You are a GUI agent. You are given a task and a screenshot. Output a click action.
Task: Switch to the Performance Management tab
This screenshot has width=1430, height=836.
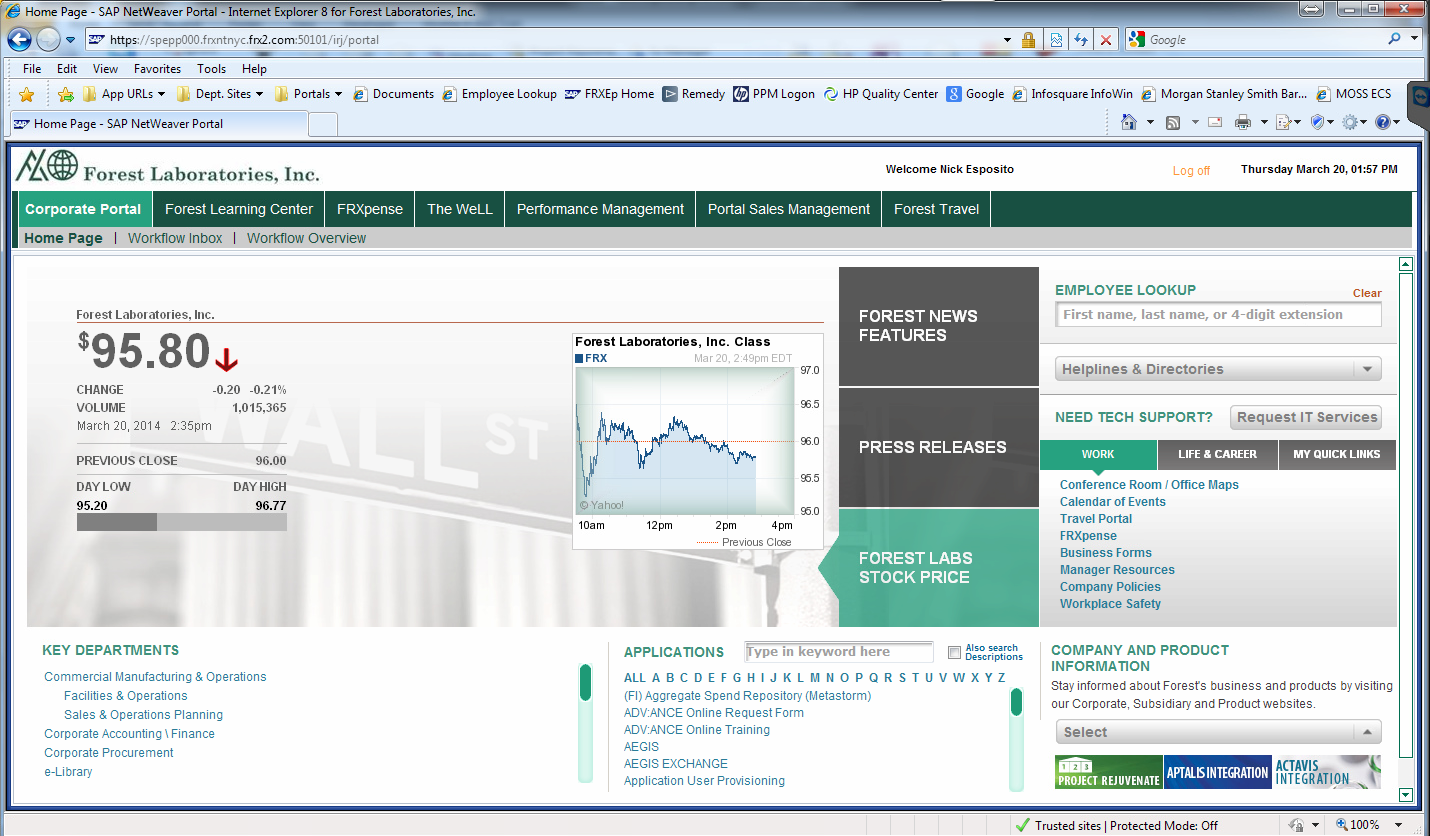click(600, 209)
